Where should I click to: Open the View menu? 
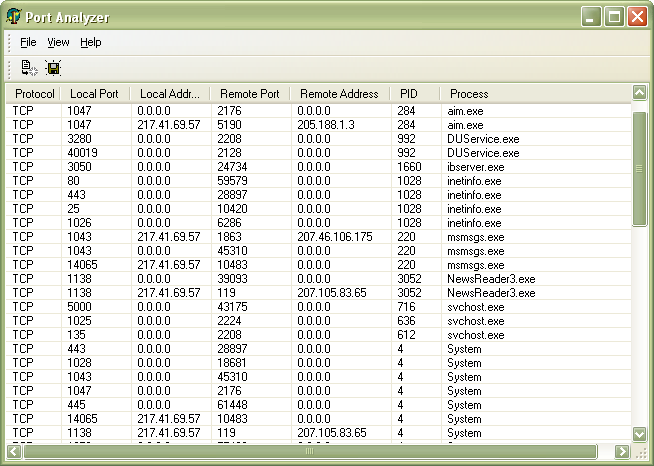coord(58,42)
